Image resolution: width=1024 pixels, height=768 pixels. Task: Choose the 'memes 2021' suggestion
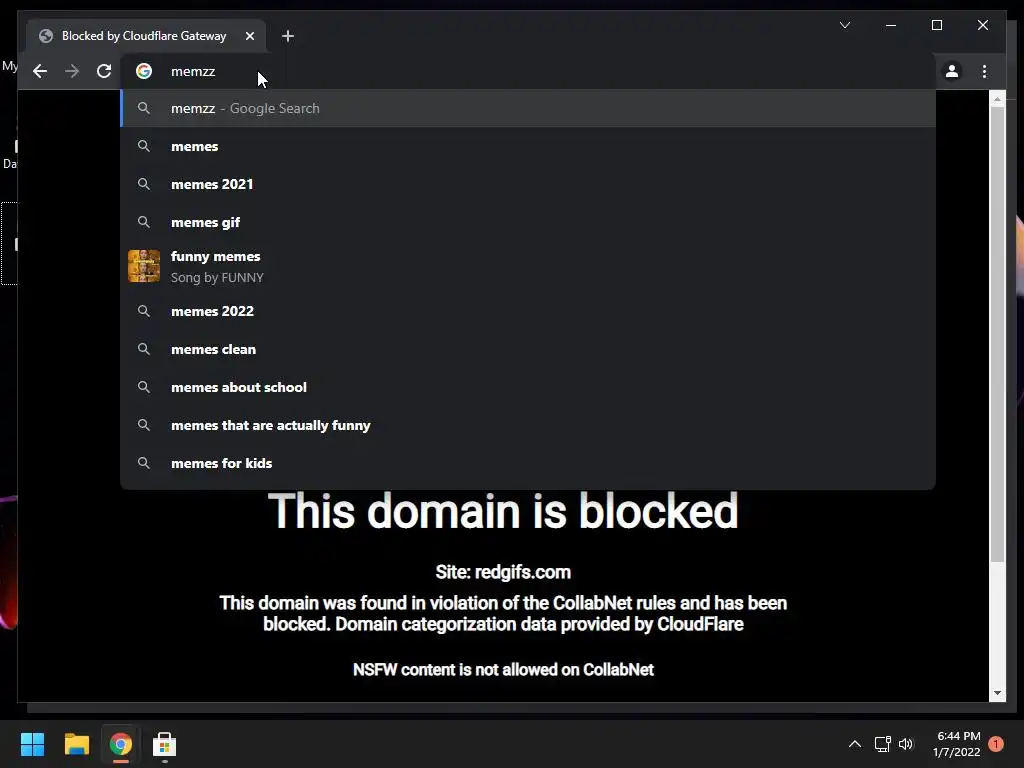pyautogui.click(x=528, y=184)
